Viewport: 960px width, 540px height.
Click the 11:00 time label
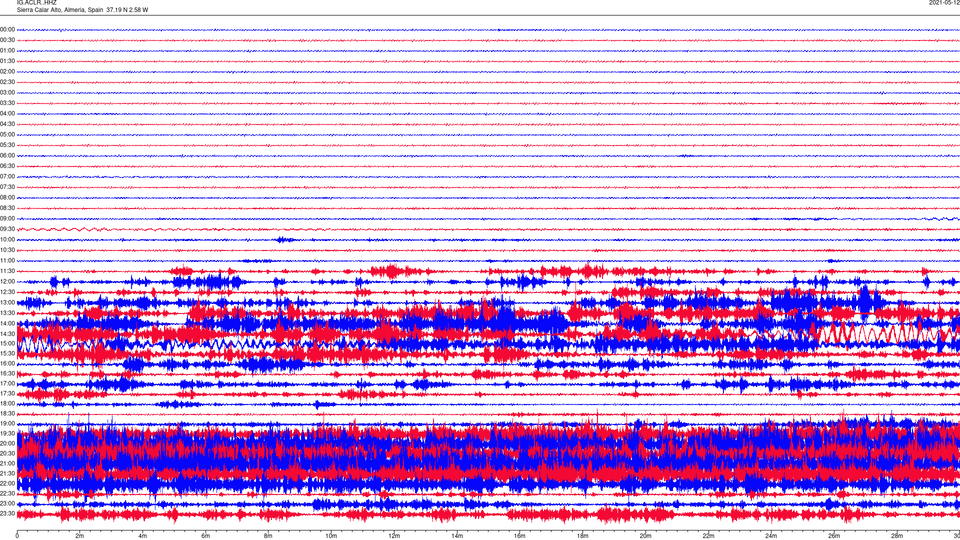pos(7,261)
